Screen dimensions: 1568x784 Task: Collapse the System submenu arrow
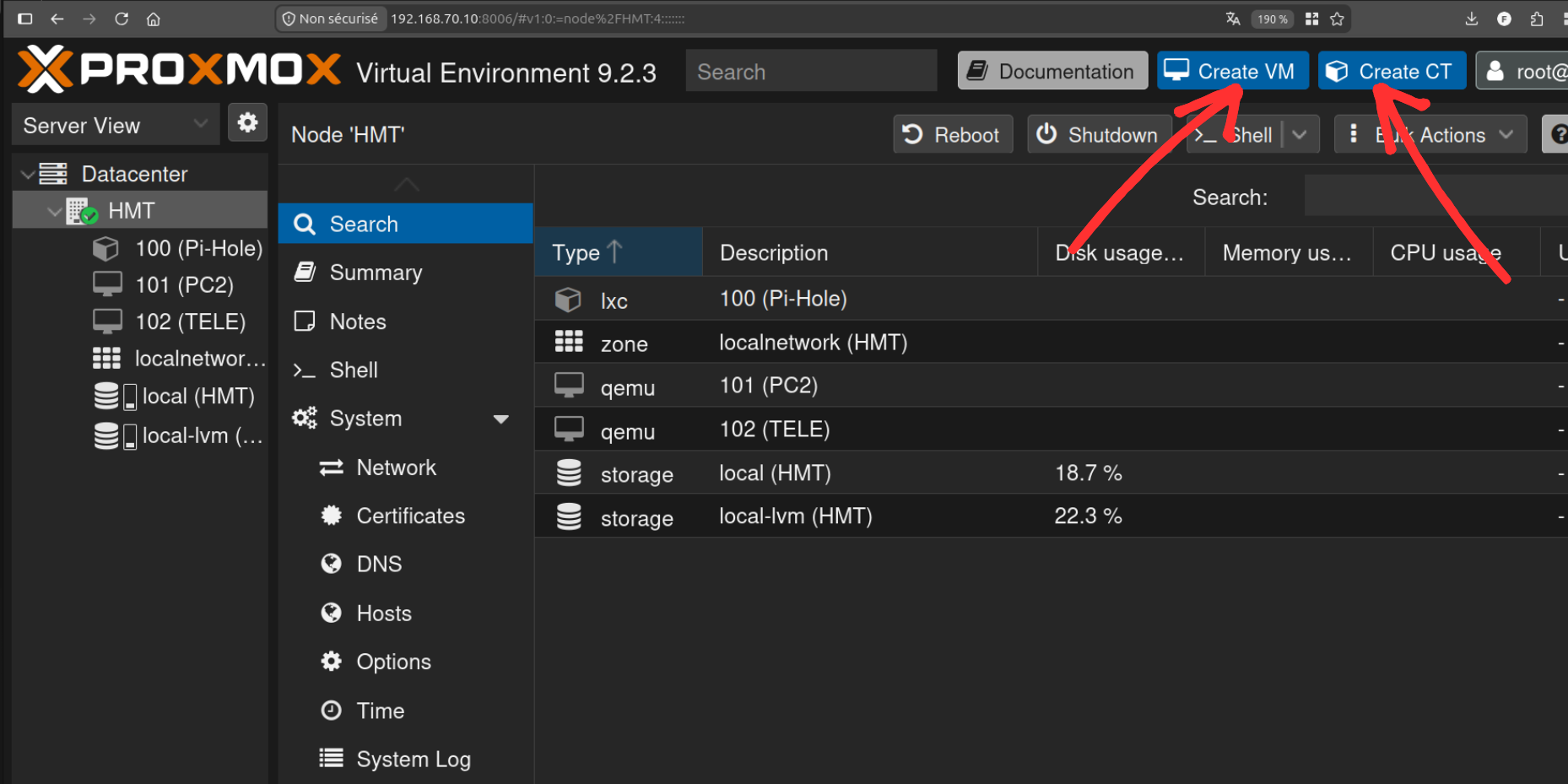(x=500, y=419)
